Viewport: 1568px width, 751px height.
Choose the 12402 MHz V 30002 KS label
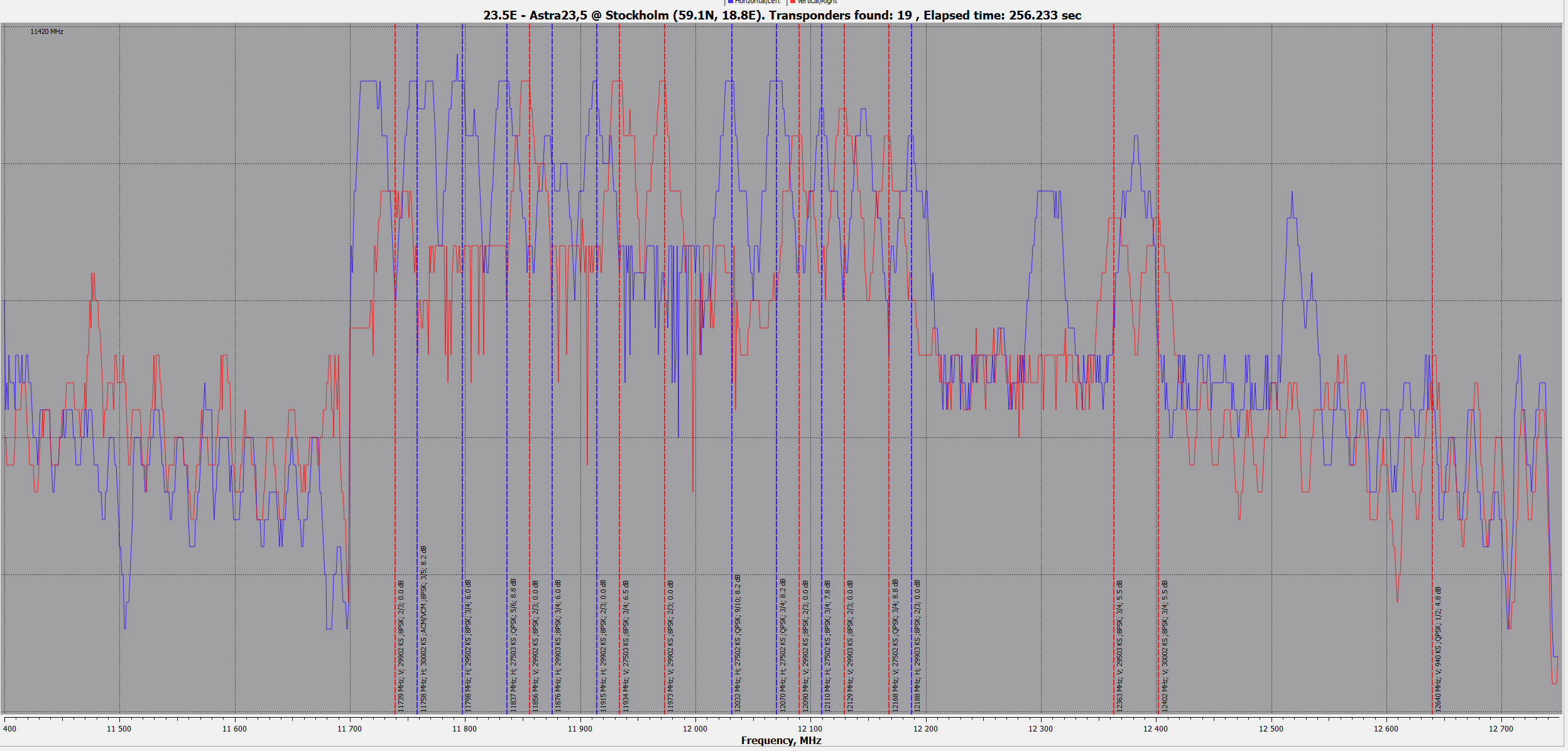coord(1165,646)
